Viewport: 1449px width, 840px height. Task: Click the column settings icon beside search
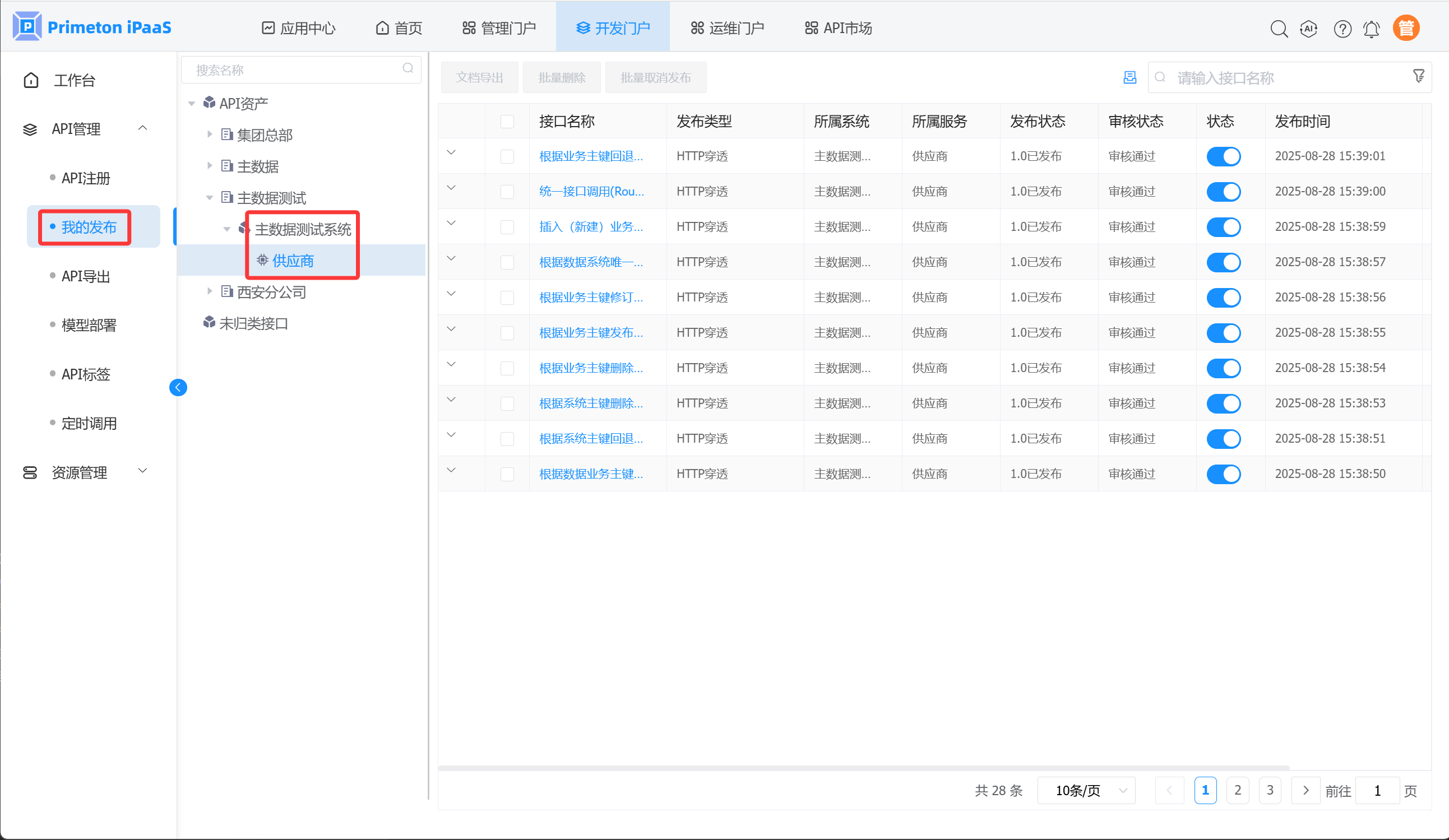tap(1129, 78)
